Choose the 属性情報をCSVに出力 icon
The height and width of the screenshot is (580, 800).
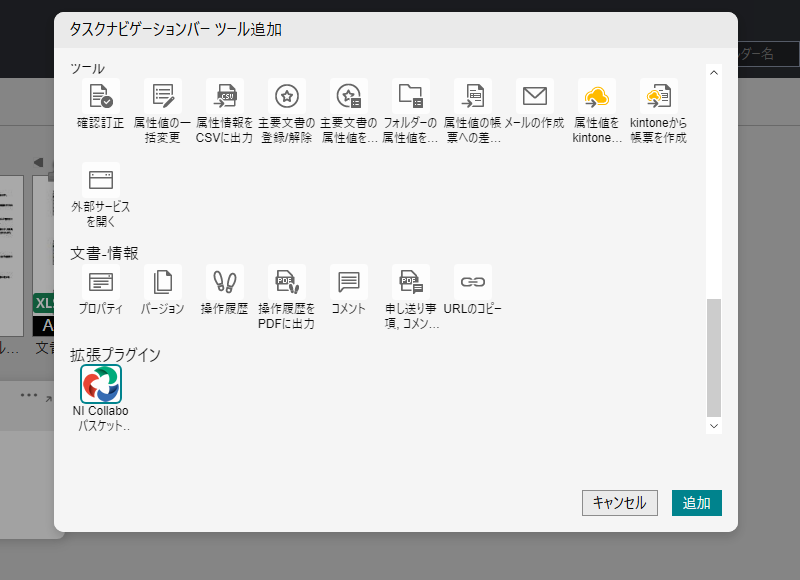tap(225, 96)
